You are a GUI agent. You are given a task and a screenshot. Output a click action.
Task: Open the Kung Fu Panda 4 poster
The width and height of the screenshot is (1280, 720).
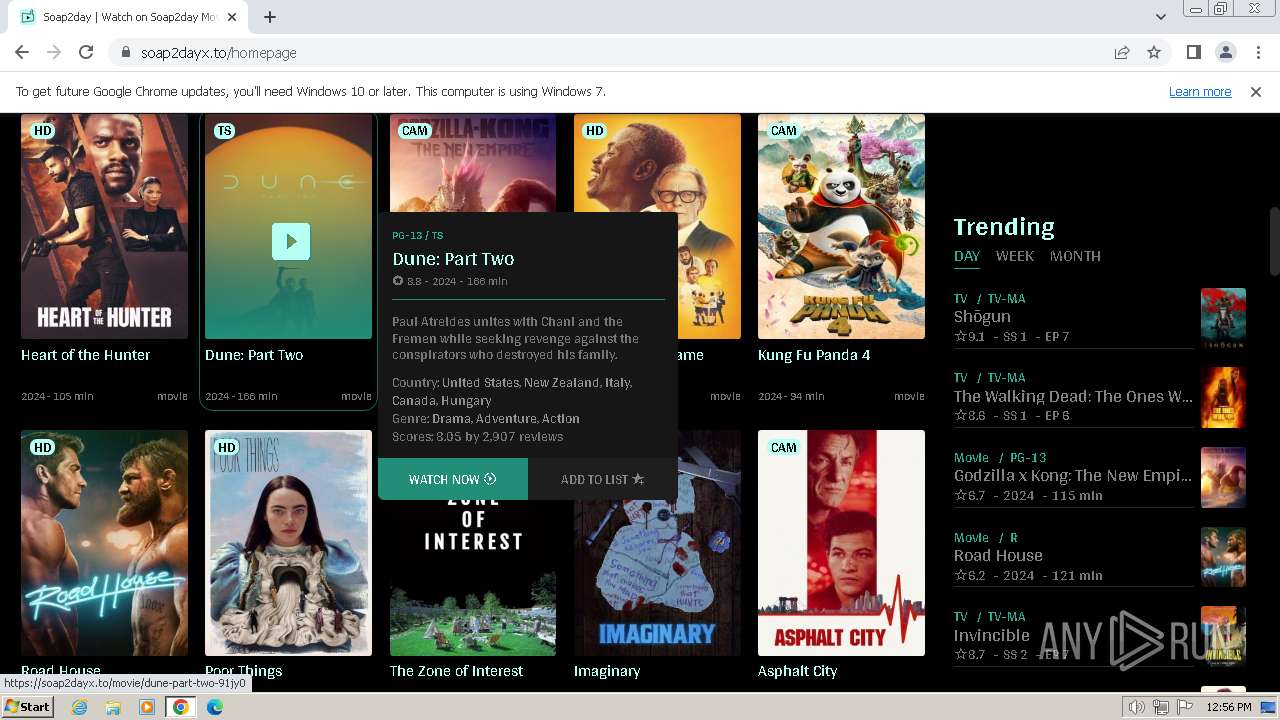pyautogui.click(x=841, y=226)
